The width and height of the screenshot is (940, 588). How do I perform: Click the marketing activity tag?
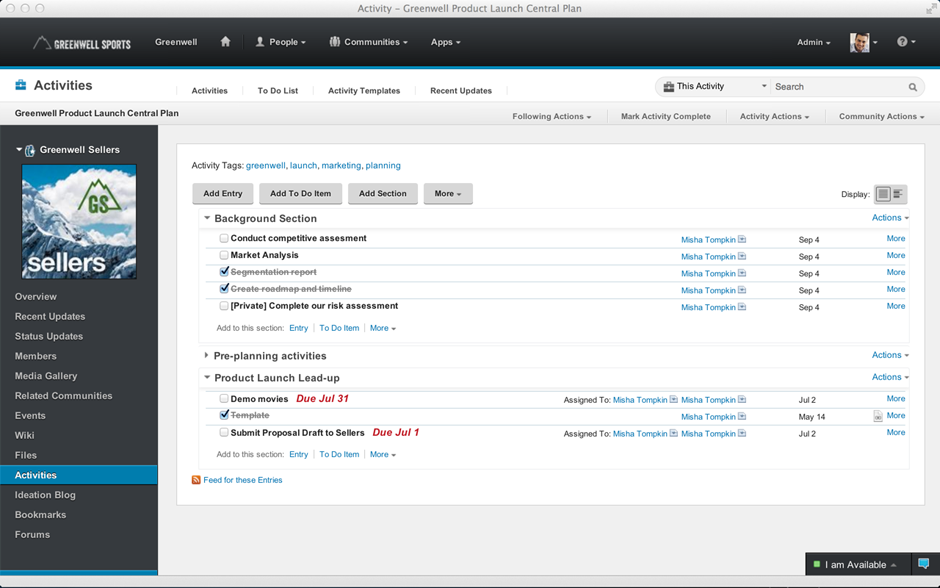pos(341,166)
